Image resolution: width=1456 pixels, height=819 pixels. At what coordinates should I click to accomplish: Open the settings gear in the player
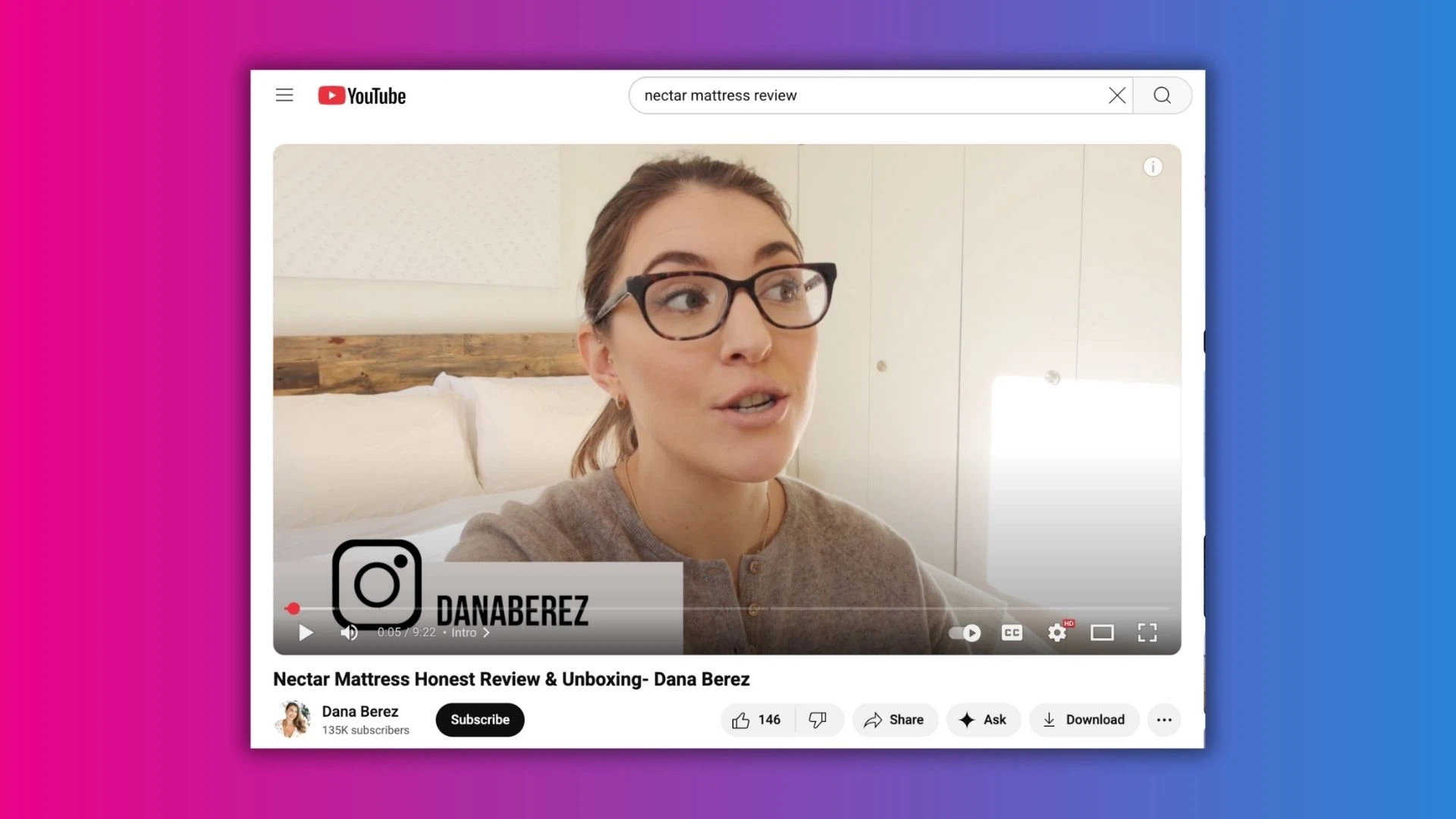point(1056,632)
